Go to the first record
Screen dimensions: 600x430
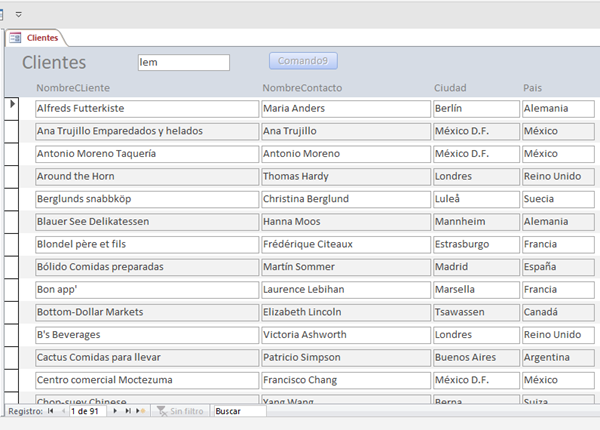tap(51, 411)
